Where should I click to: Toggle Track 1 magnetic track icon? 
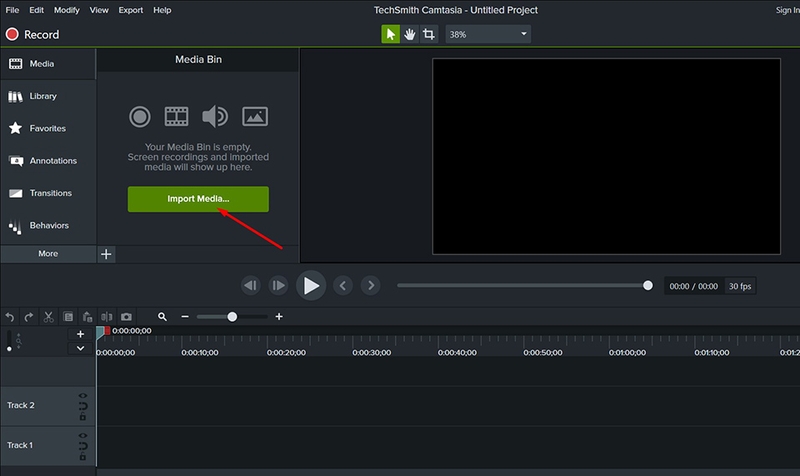(83, 446)
